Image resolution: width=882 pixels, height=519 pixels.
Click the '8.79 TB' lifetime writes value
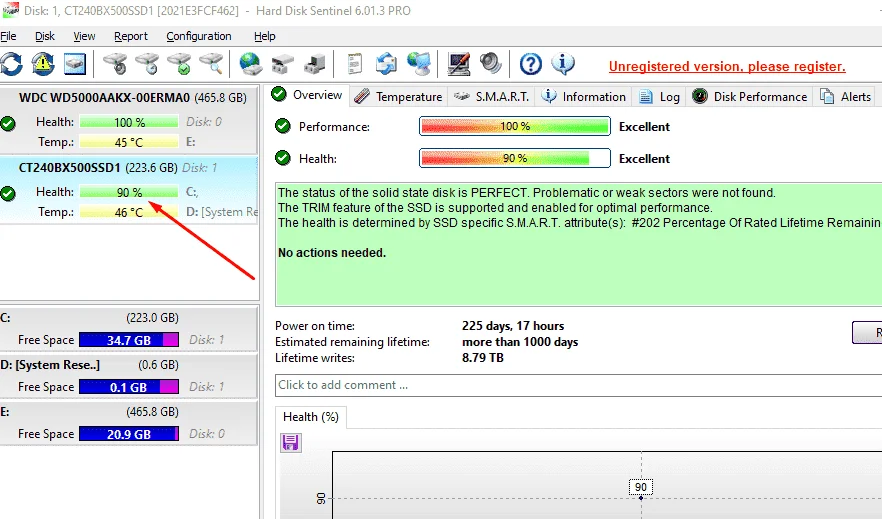tap(483, 358)
